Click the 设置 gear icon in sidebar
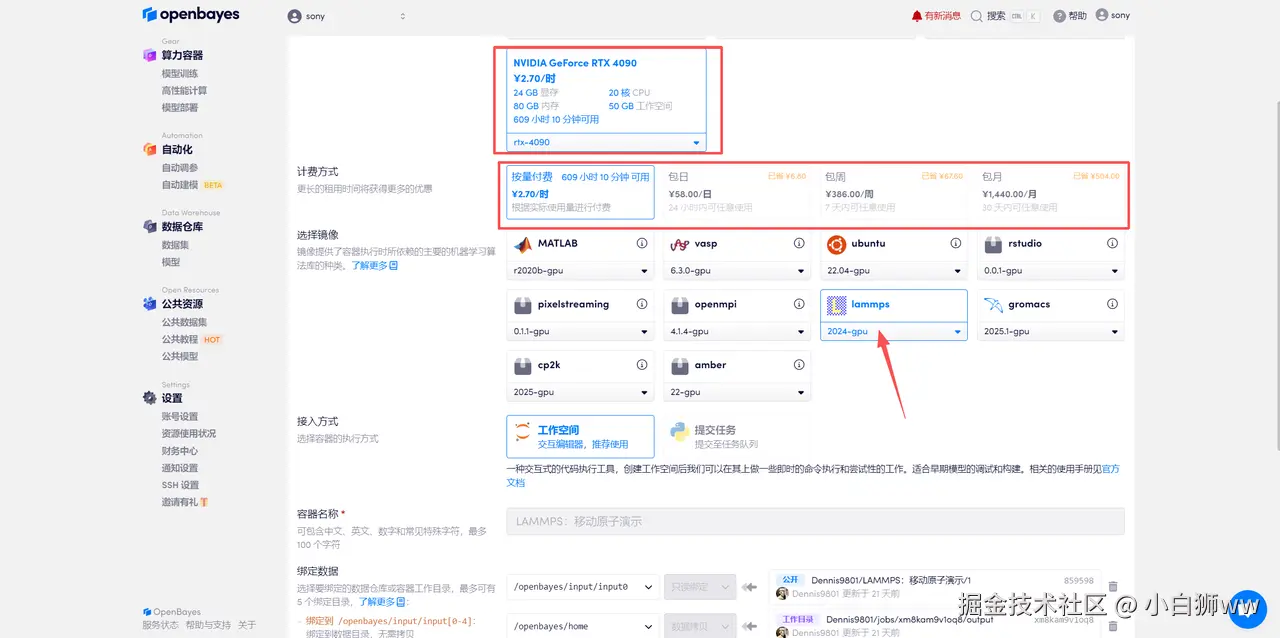Image resolution: width=1280 pixels, height=638 pixels. pos(150,398)
